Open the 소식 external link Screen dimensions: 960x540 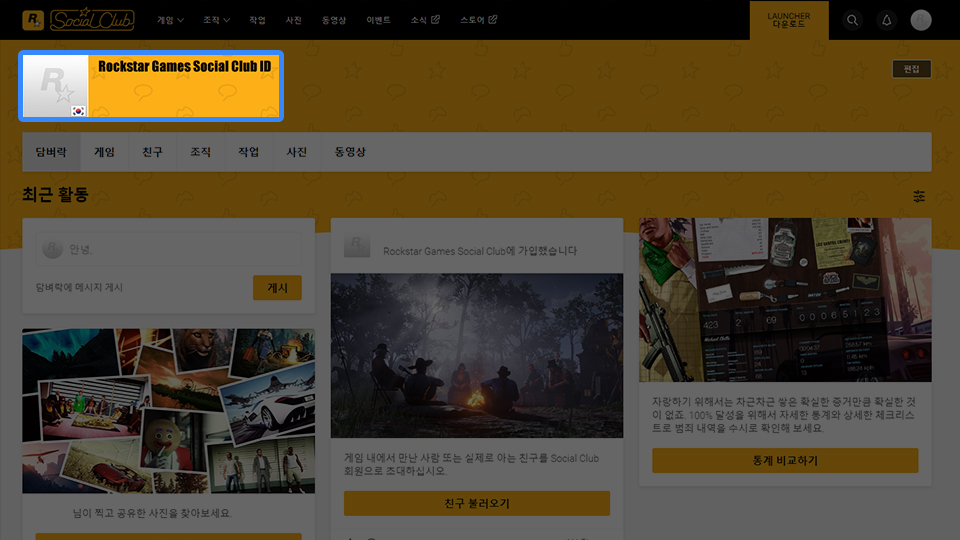pos(425,20)
